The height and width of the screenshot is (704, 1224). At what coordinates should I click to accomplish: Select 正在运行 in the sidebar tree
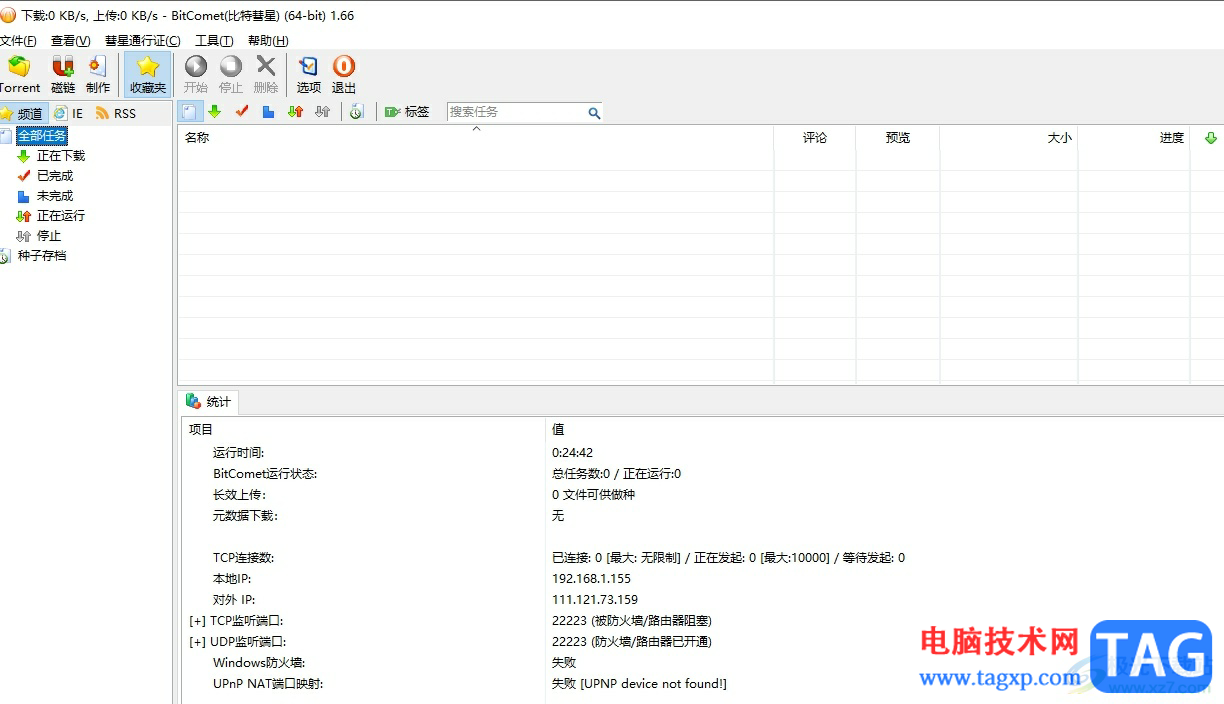click(61, 216)
